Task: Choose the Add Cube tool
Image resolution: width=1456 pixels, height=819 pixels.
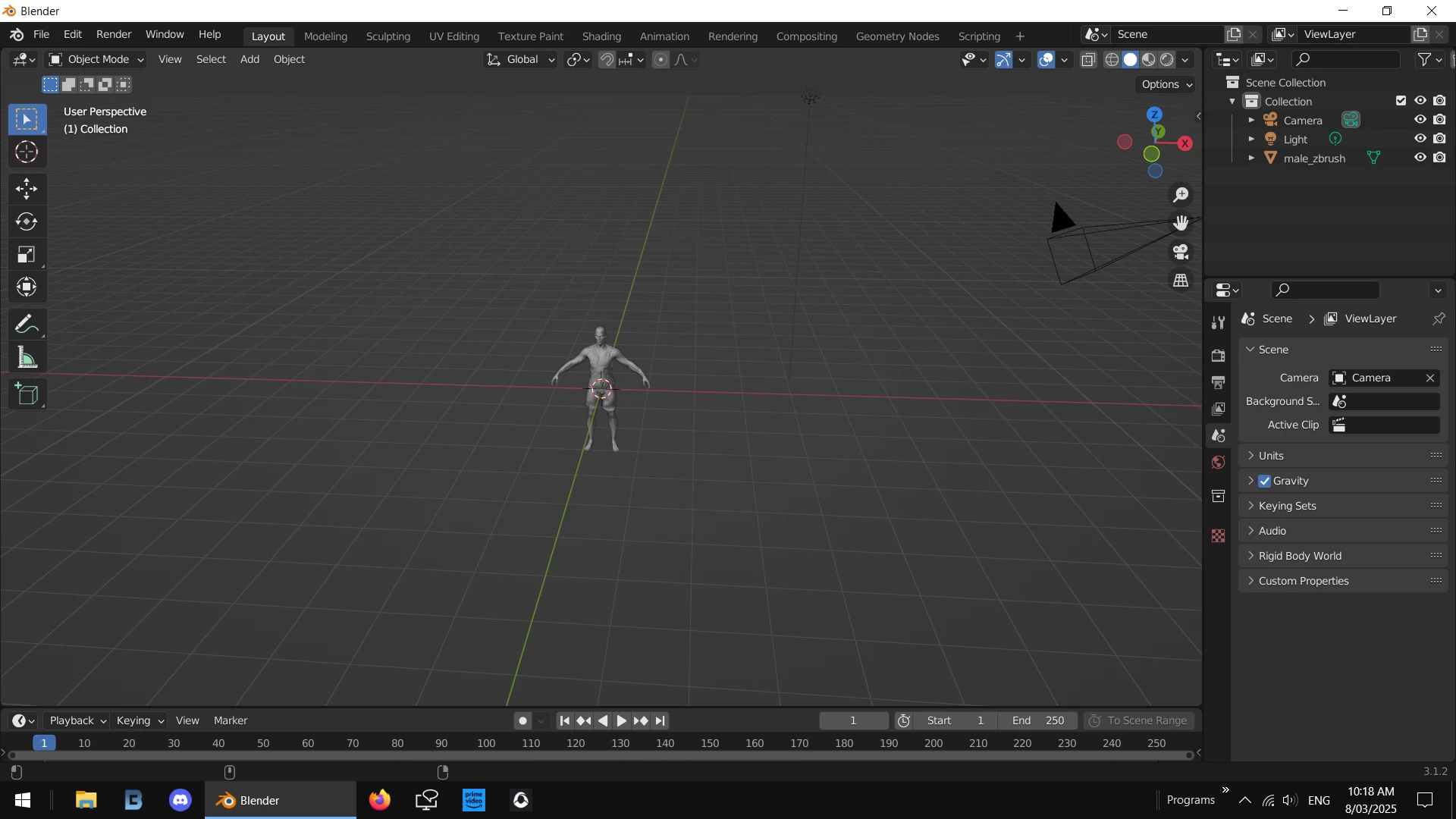Action: 27,394
